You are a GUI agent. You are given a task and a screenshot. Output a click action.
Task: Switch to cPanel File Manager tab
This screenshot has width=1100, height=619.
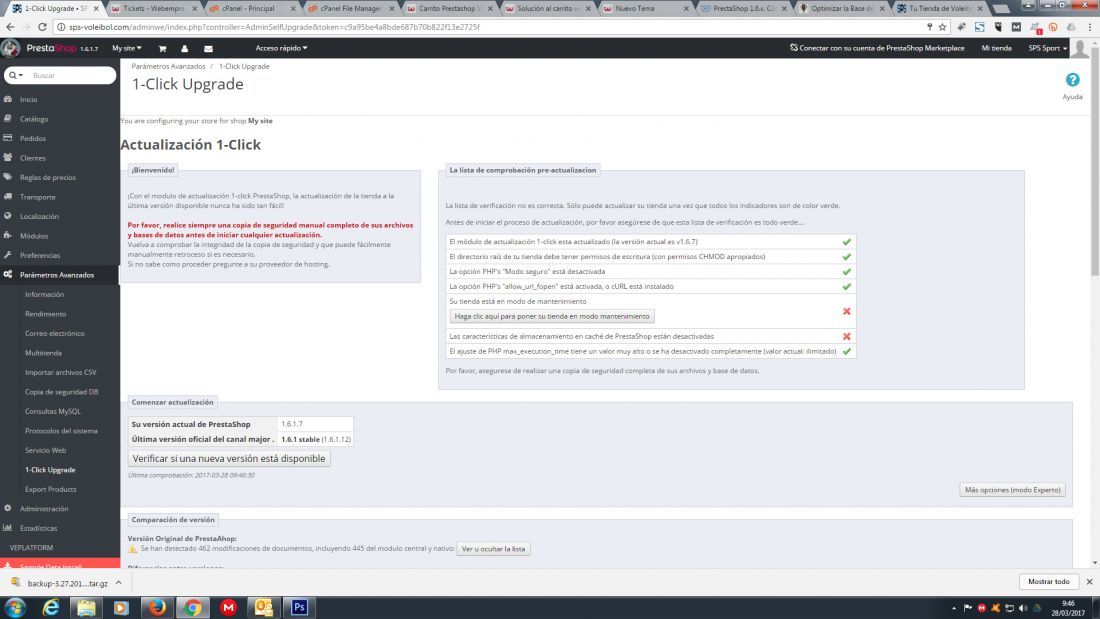[350, 8]
